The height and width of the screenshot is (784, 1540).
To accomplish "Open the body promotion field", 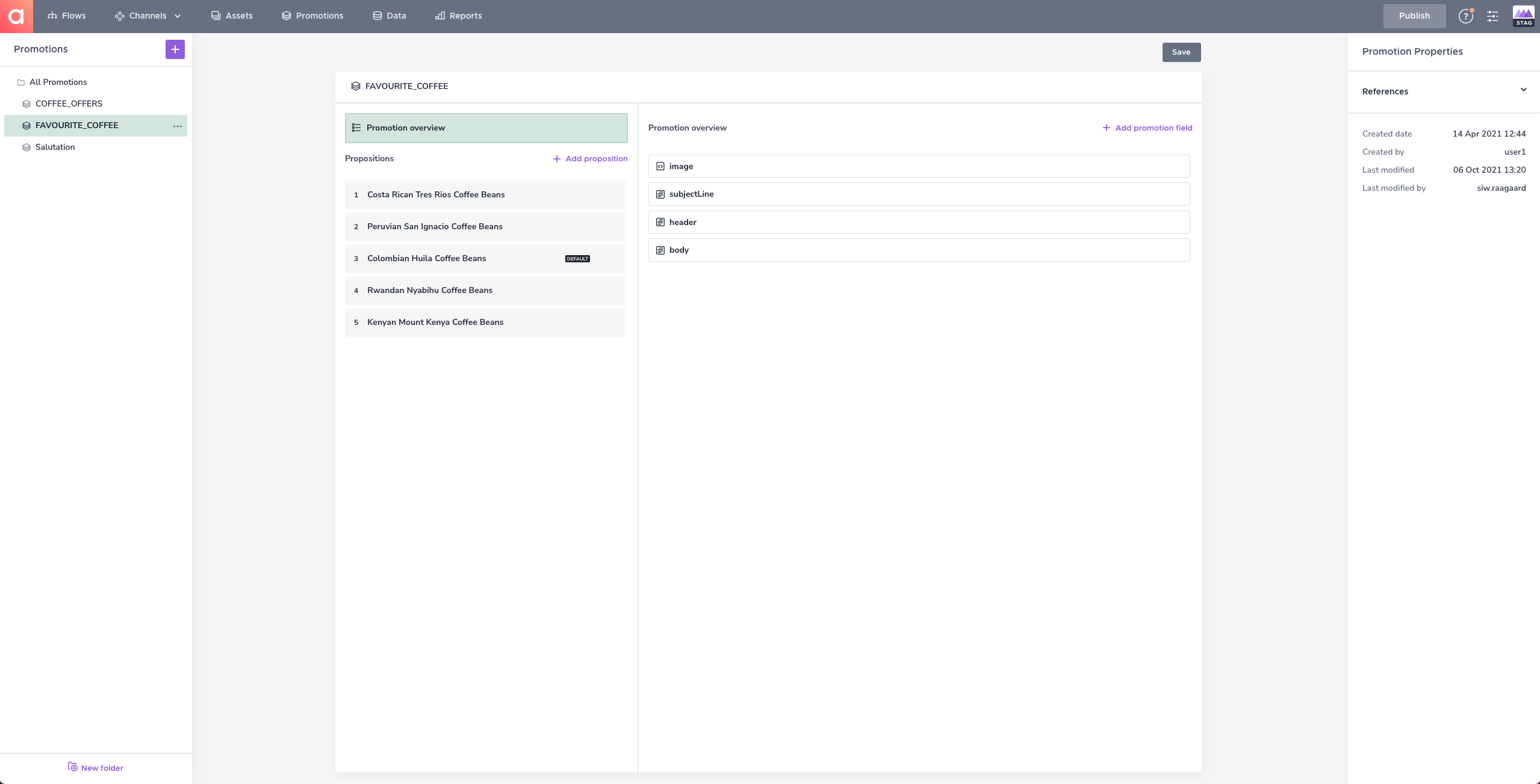I will click(x=919, y=250).
